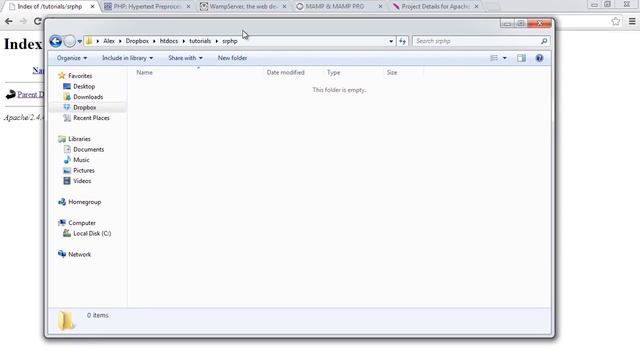Screen dimensions: 640x360
Task: Switch to Index of /tutorials/srphp browser tab
Action: click(49, 7)
